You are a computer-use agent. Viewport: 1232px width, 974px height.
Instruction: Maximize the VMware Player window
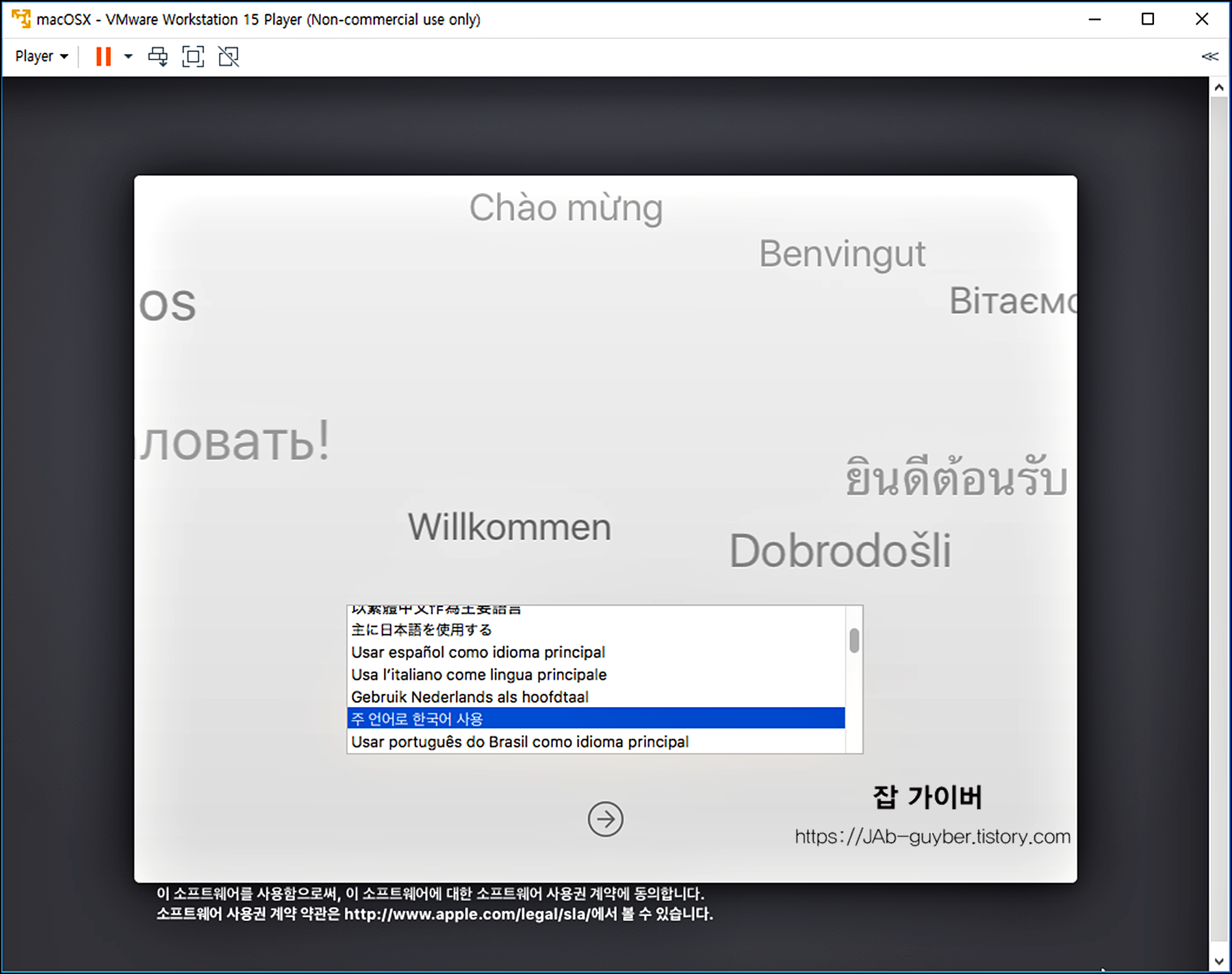1148,19
